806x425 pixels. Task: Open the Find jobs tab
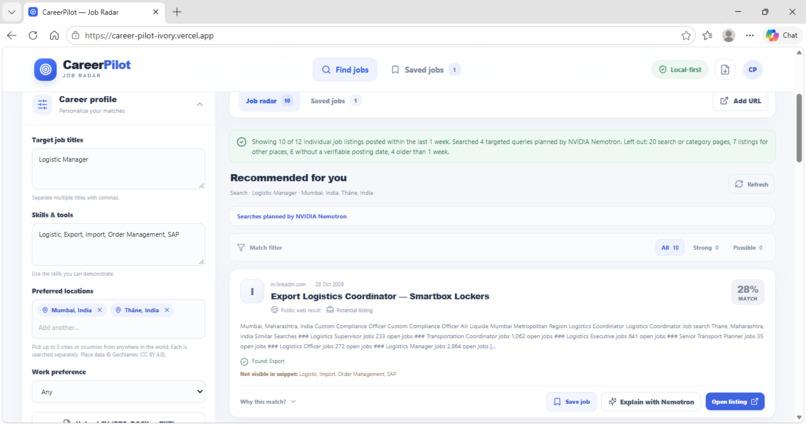pyautogui.click(x=345, y=70)
